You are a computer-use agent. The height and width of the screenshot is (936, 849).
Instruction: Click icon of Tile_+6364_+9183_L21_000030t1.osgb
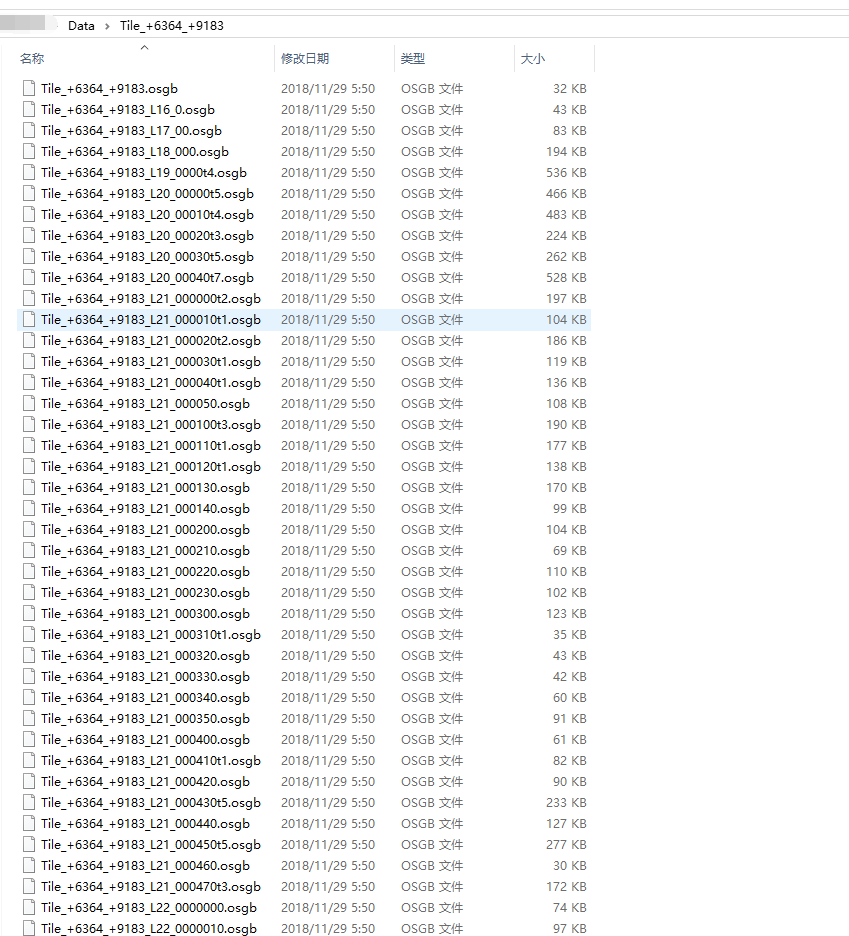[x=29, y=362]
